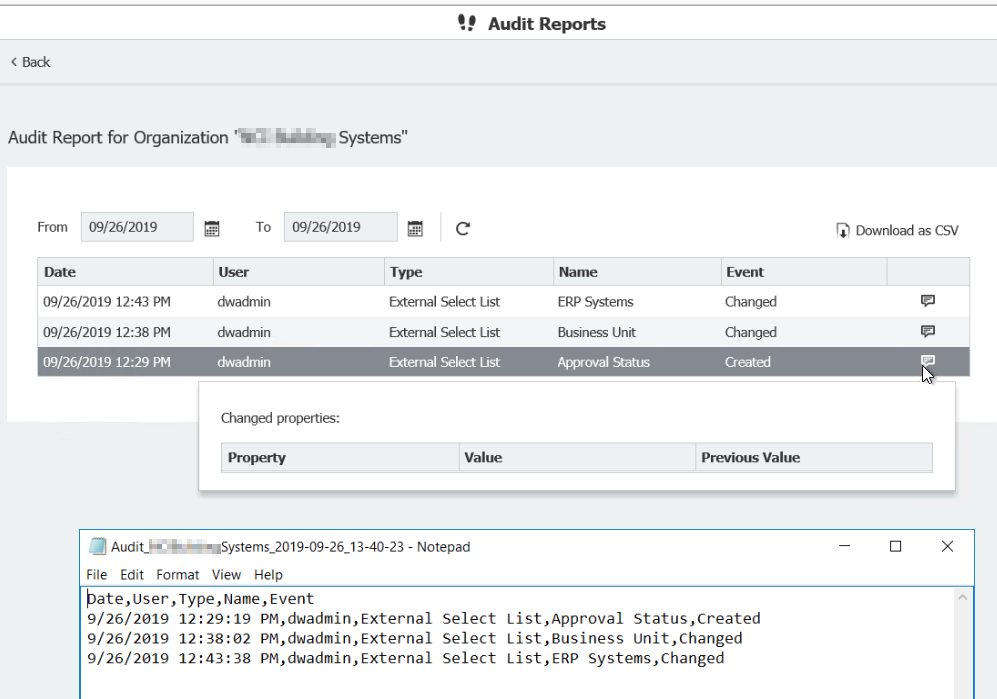The width and height of the screenshot is (997, 699).
Task: Click Download as CSV
Action: 897,231
